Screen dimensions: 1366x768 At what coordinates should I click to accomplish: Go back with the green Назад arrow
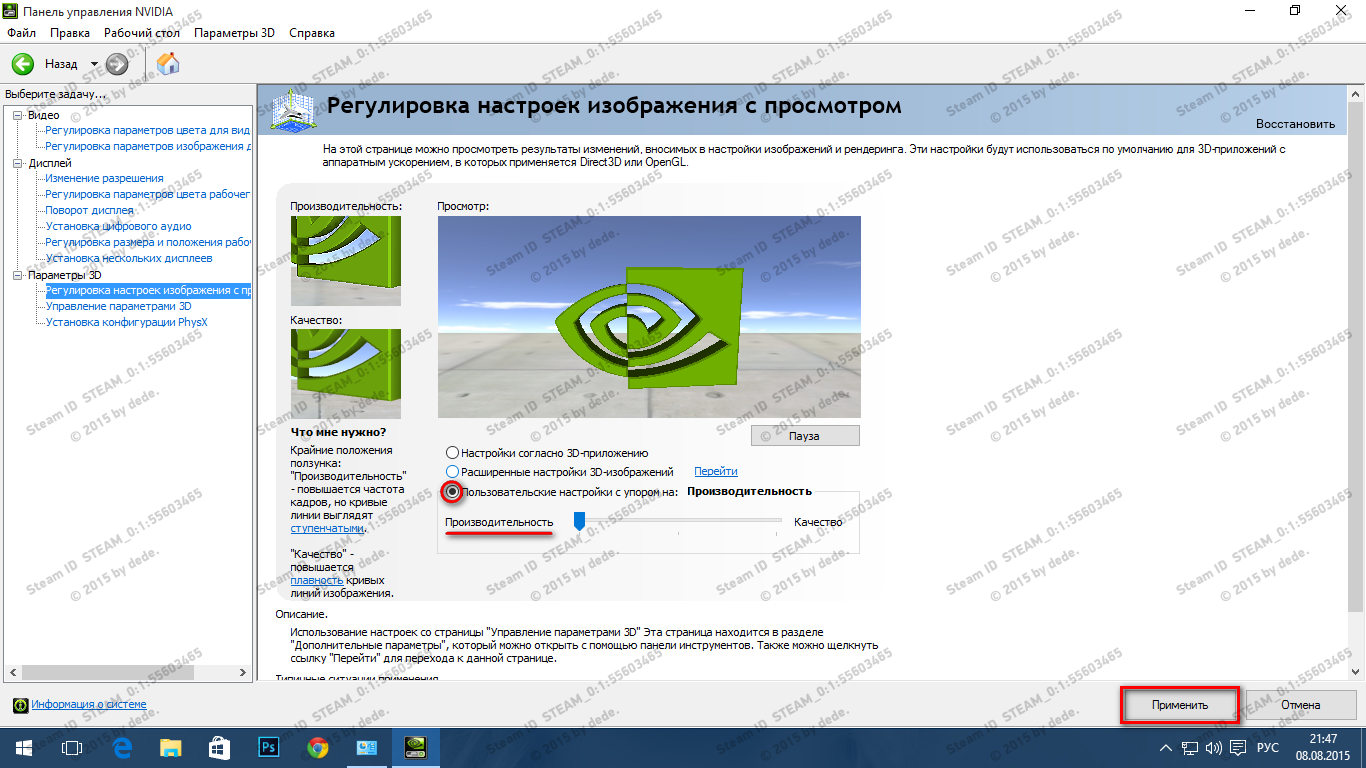[x=22, y=64]
